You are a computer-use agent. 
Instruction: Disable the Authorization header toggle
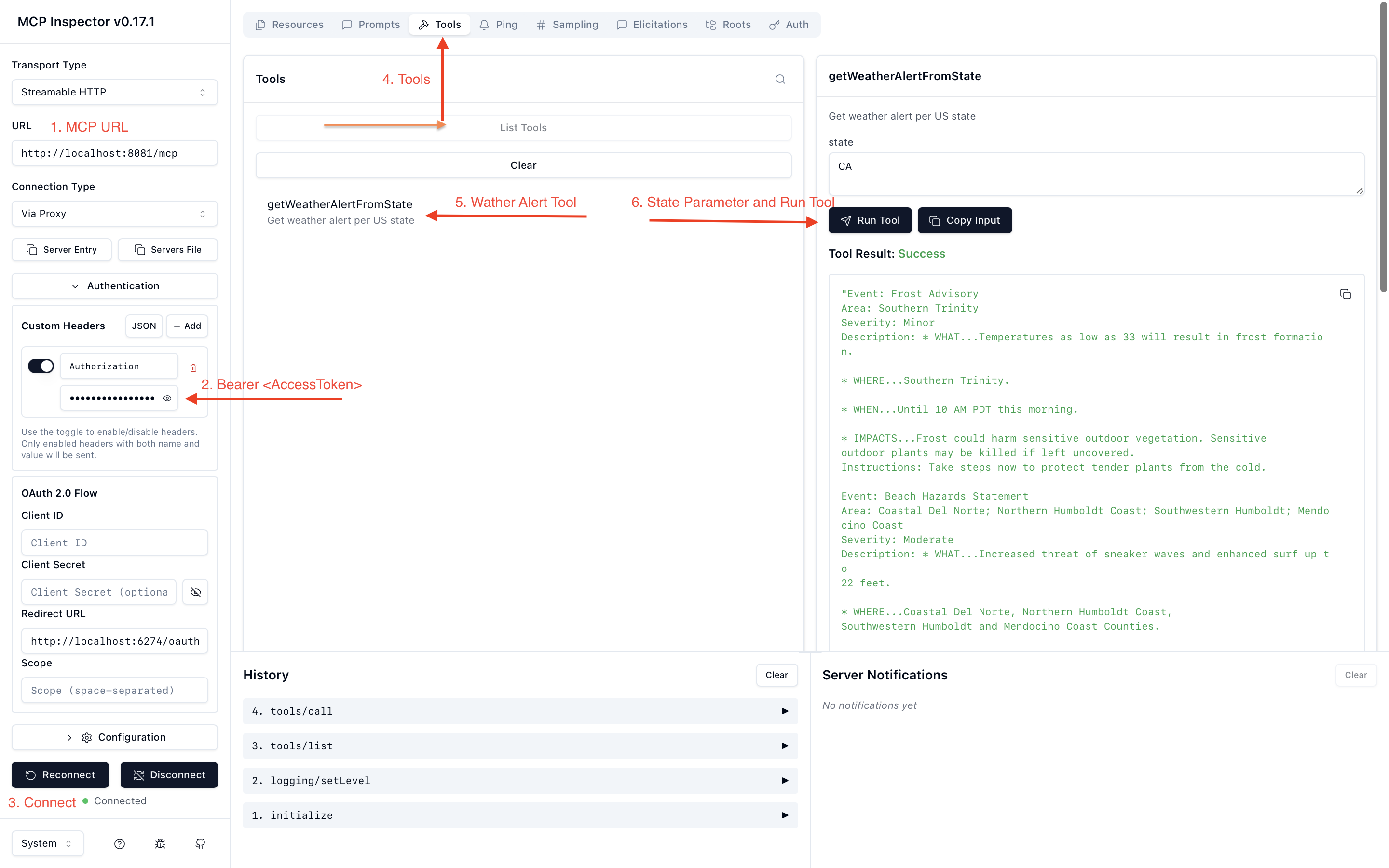[41, 366]
